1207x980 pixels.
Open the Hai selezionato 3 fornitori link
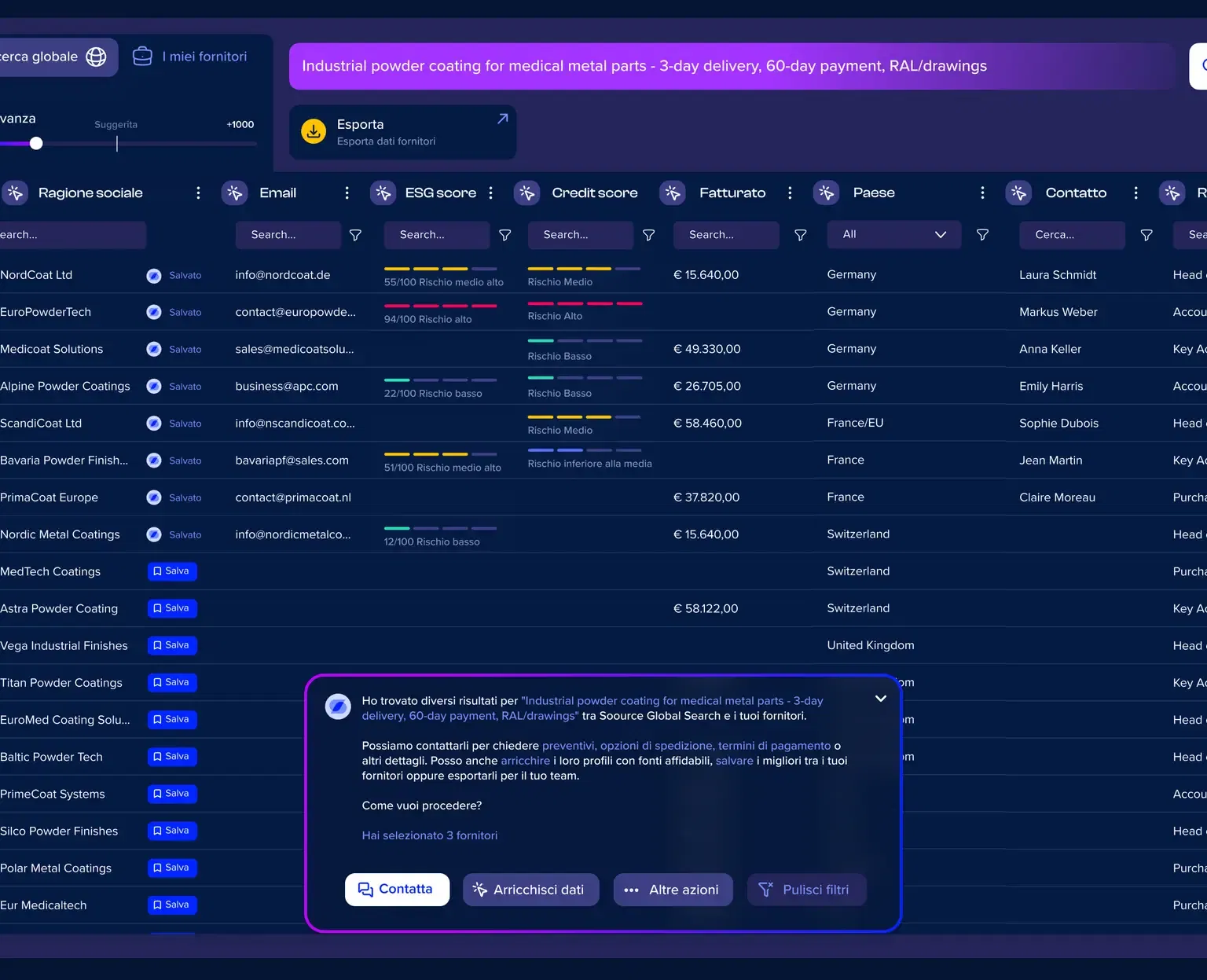tap(429, 835)
